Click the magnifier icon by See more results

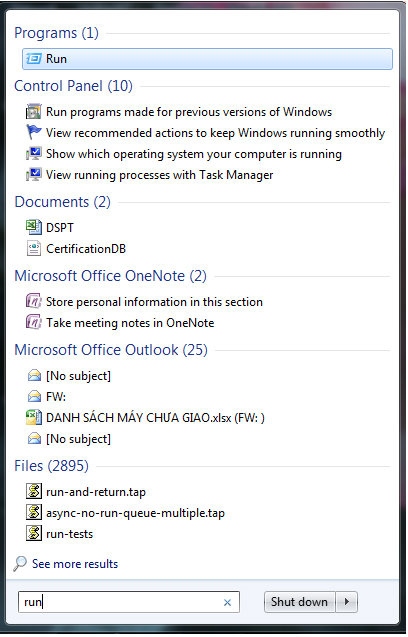click(x=20, y=563)
